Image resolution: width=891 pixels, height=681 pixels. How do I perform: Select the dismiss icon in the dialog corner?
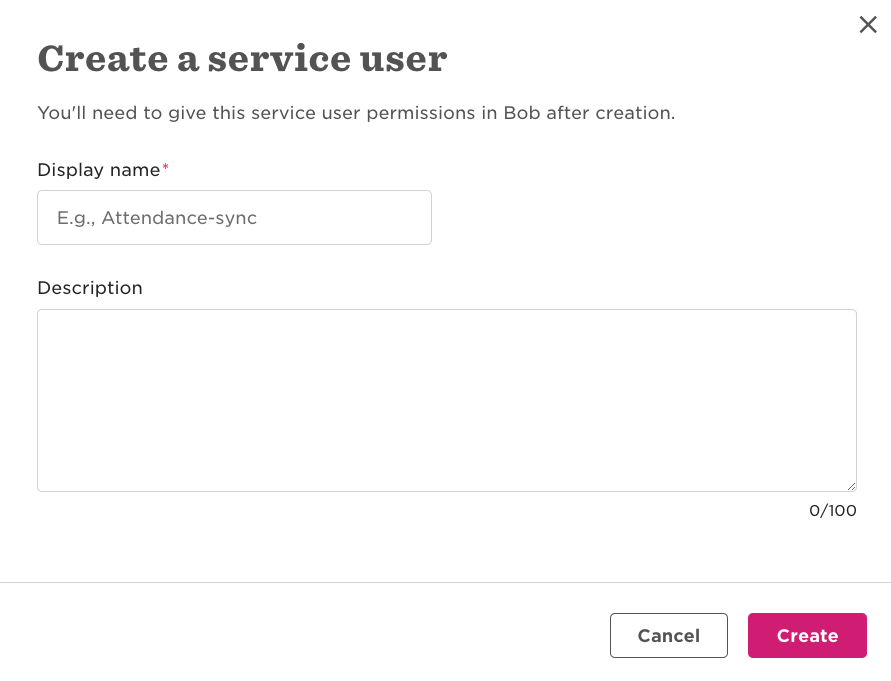pyautogui.click(x=868, y=25)
